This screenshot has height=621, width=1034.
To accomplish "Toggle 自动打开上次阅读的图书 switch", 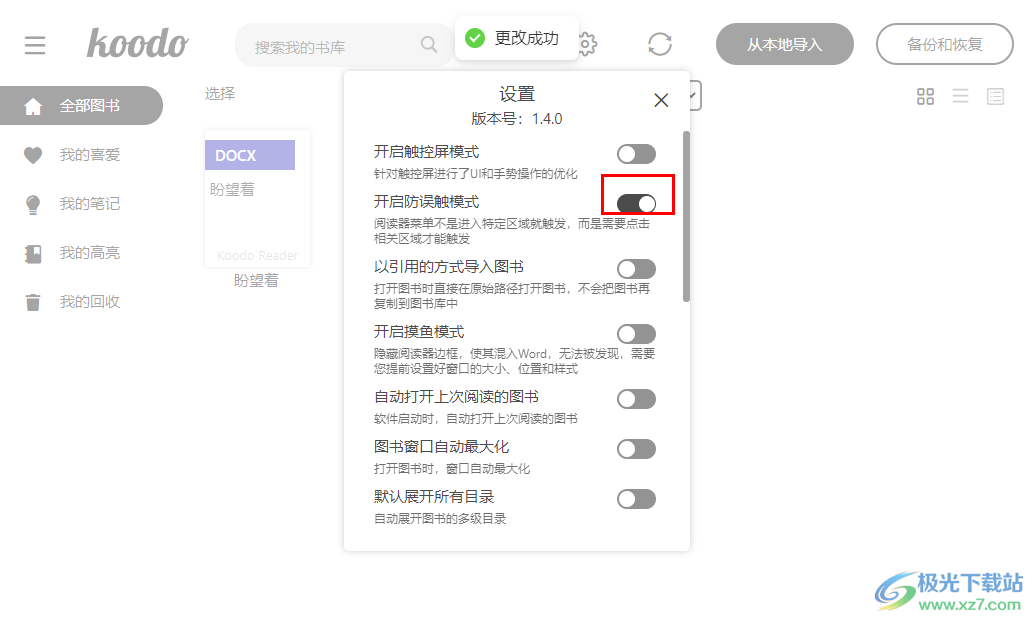I will coord(636,399).
